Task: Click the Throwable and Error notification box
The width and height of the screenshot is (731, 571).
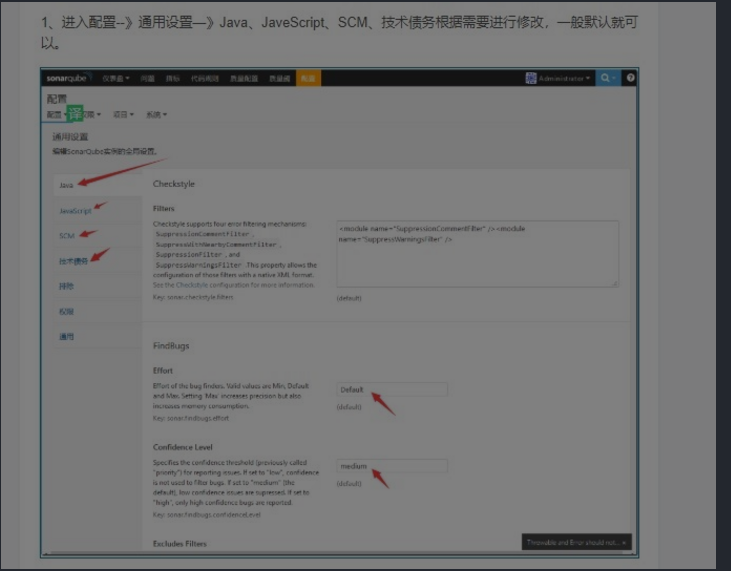Action: (x=576, y=542)
